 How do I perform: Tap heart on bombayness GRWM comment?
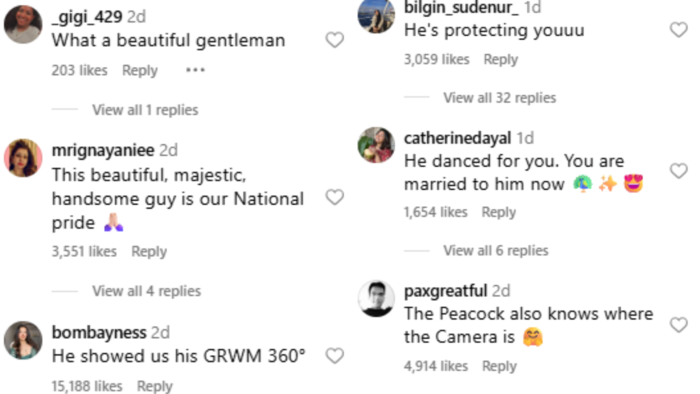334,356
